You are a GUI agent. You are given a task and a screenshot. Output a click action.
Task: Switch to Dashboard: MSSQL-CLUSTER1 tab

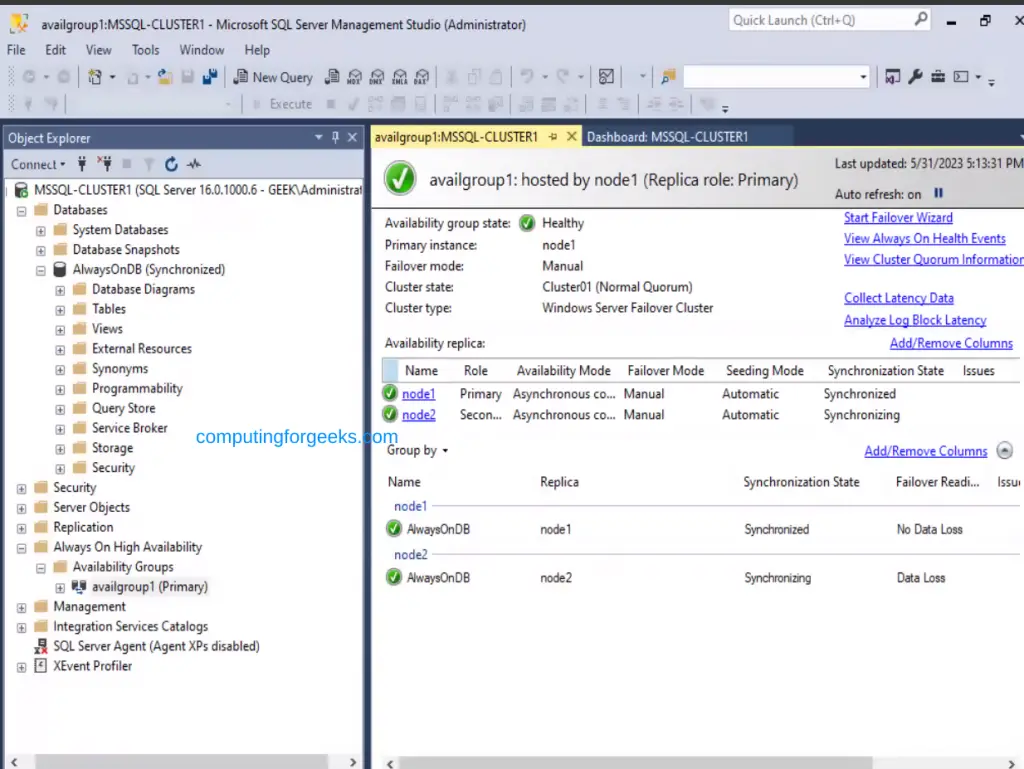(667, 137)
